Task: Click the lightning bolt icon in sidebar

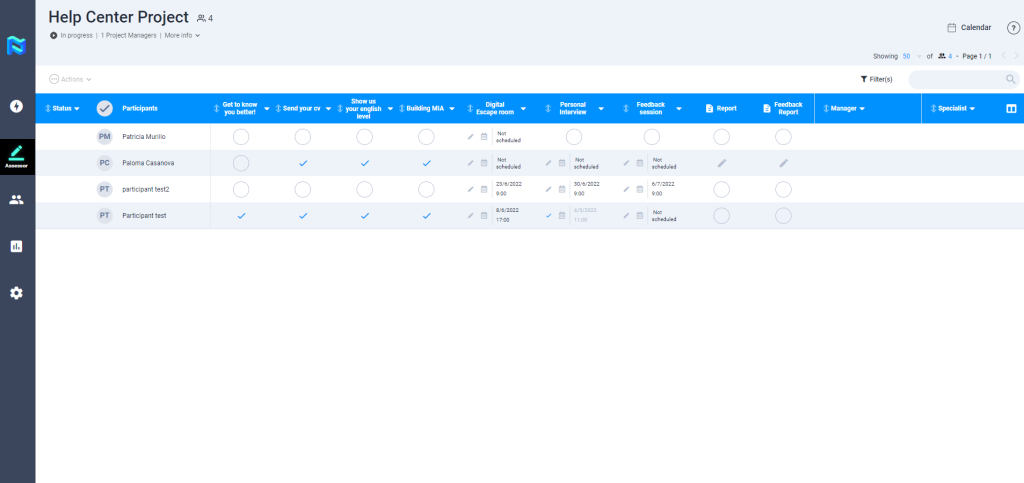Action: pyautogui.click(x=16, y=106)
